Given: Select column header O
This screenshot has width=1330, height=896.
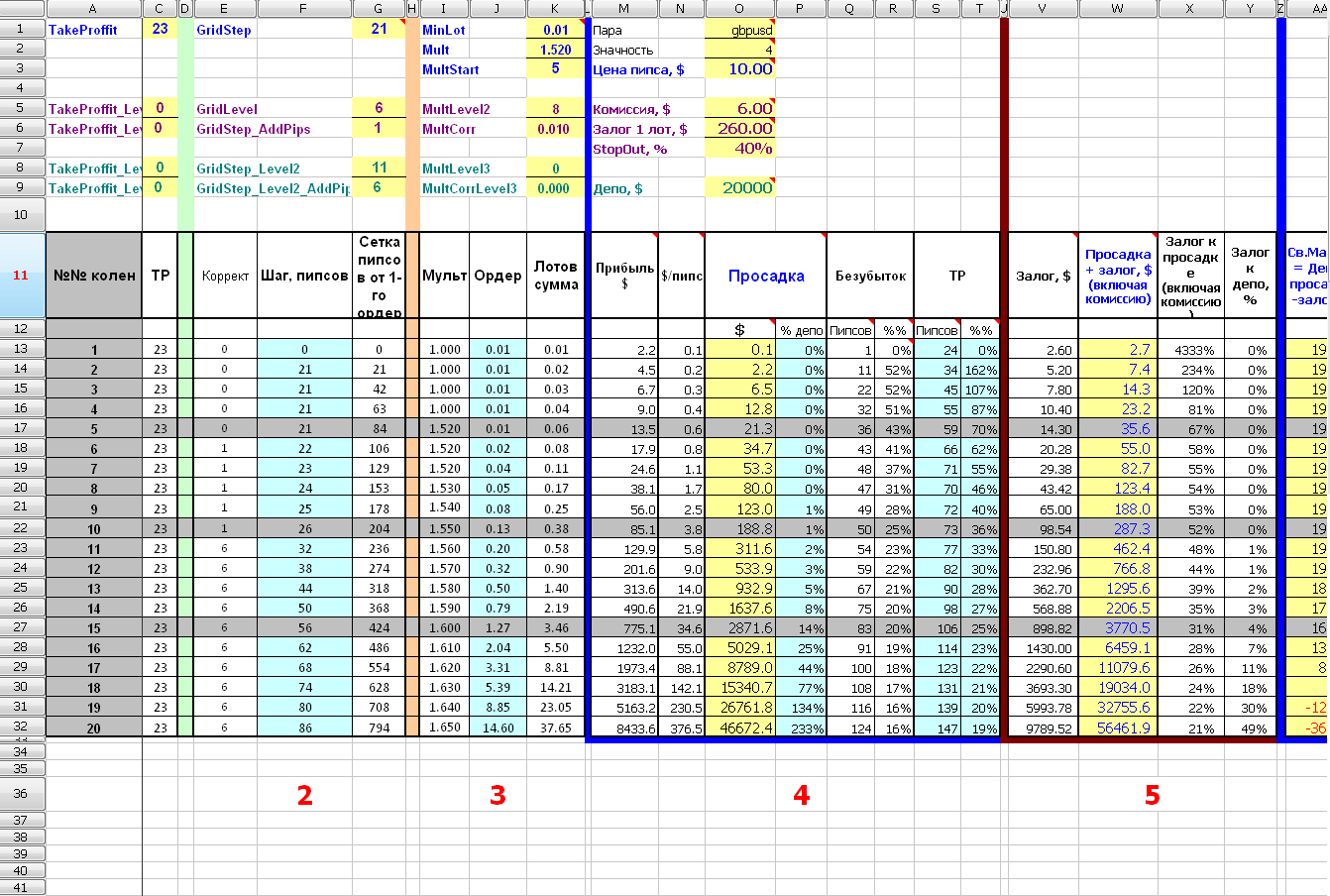Looking at the screenshot, I should tap(740, 9).
